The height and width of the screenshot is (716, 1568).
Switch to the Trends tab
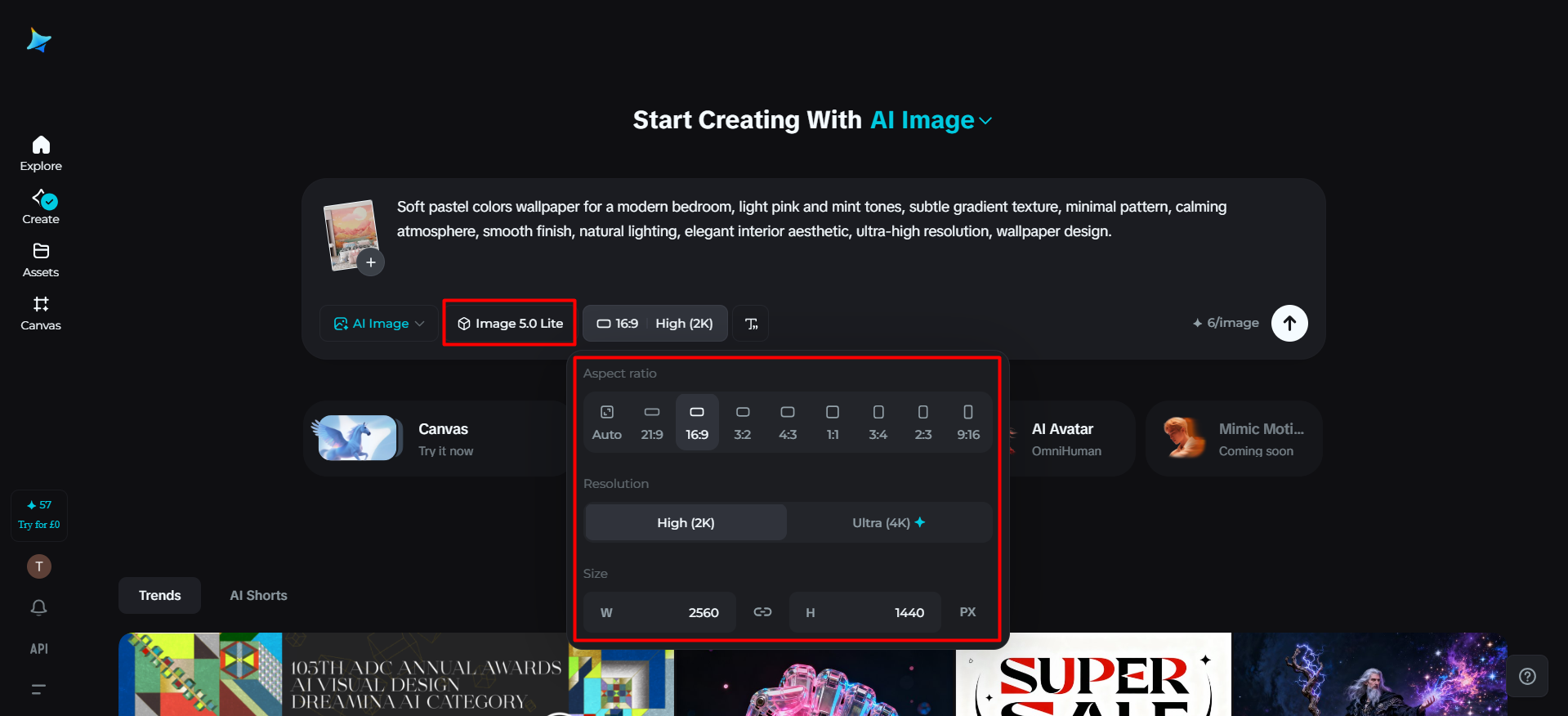pos(160,595)
